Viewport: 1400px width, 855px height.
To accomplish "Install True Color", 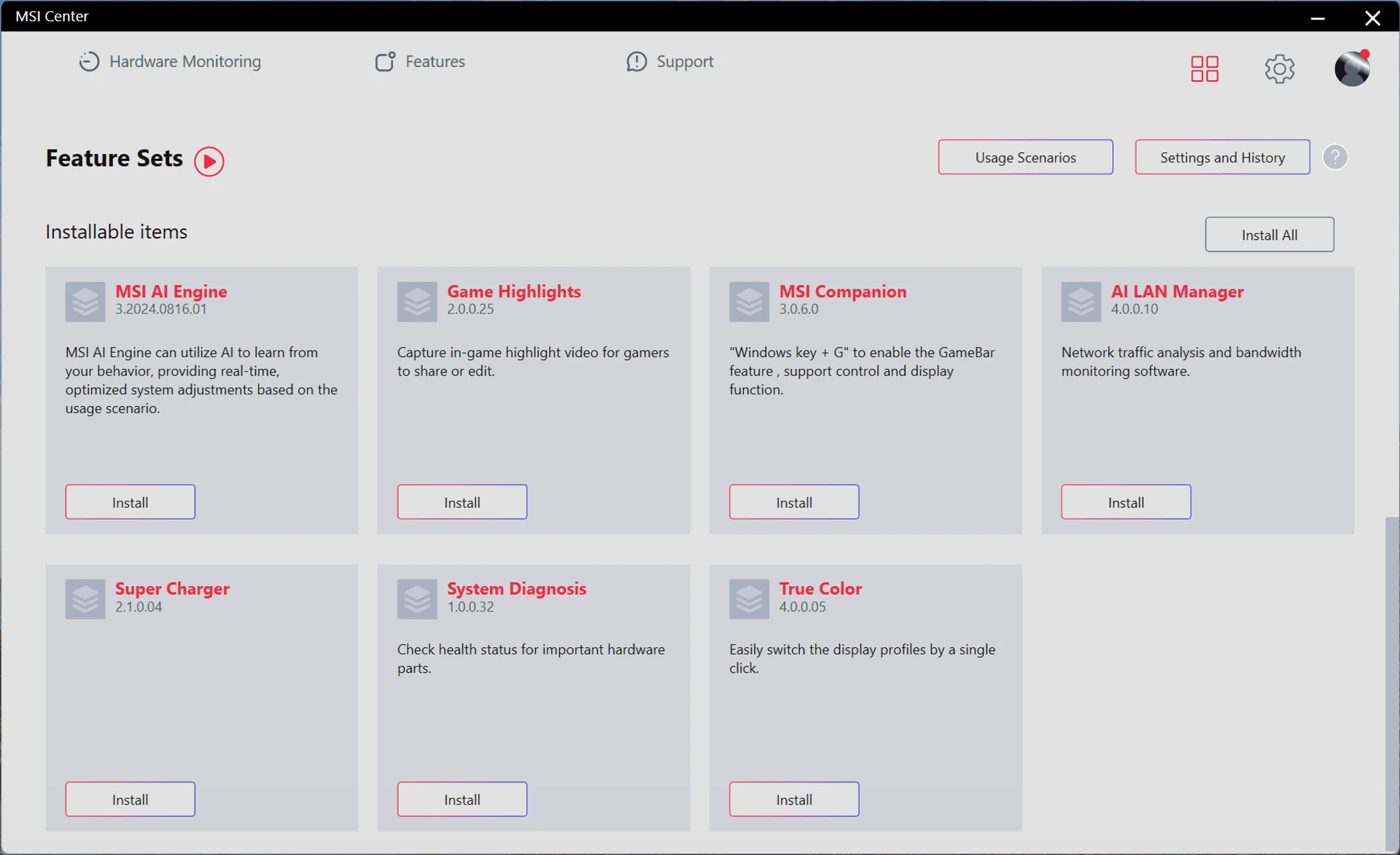I will click(794, 799).
